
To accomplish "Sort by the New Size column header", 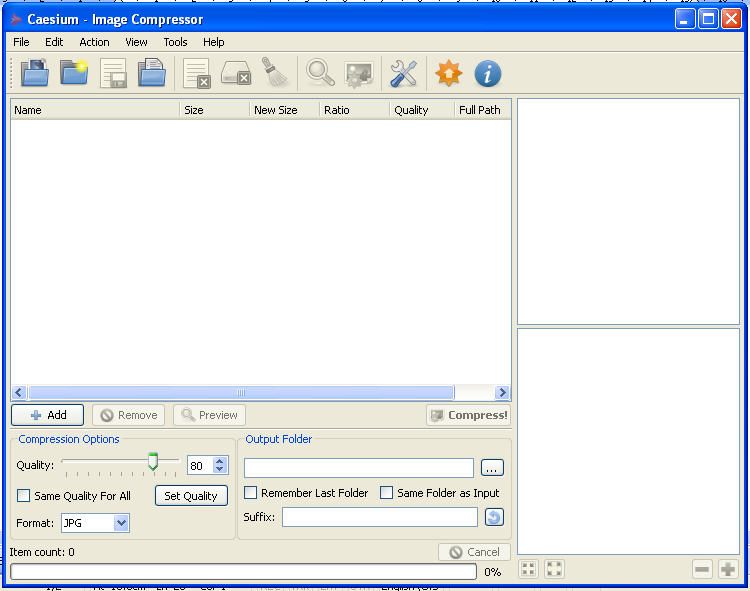I will [284, 110].
